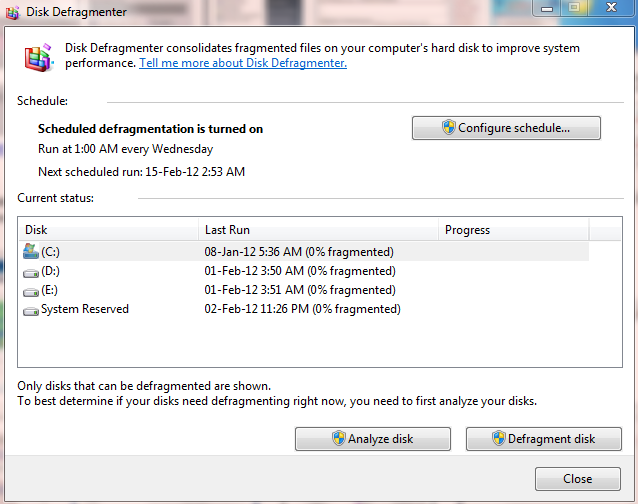
Task: Select the System Reserved row
Action: (x=304, y=309)
